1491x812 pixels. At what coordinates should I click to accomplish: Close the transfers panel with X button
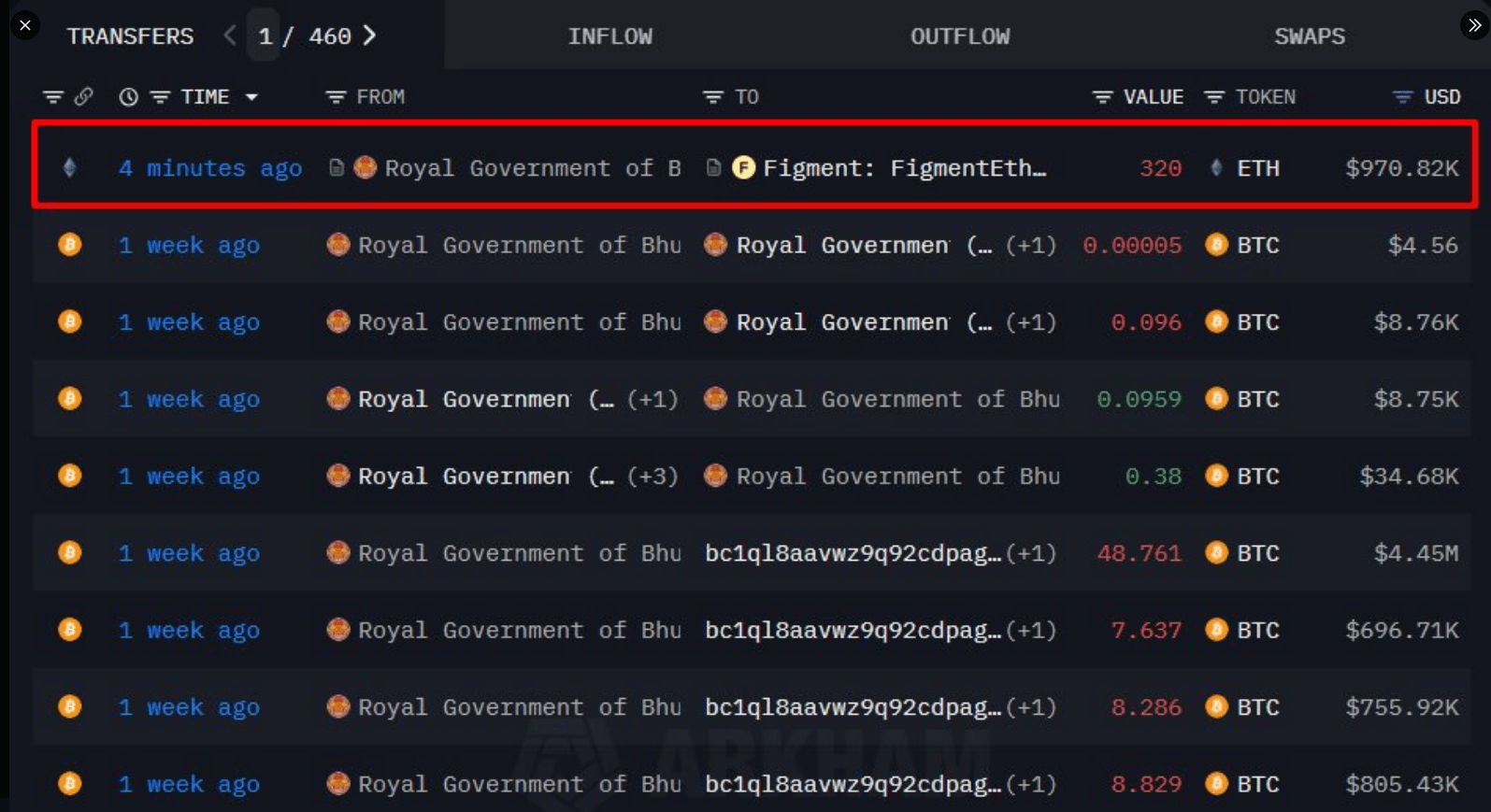coord(25,25)
